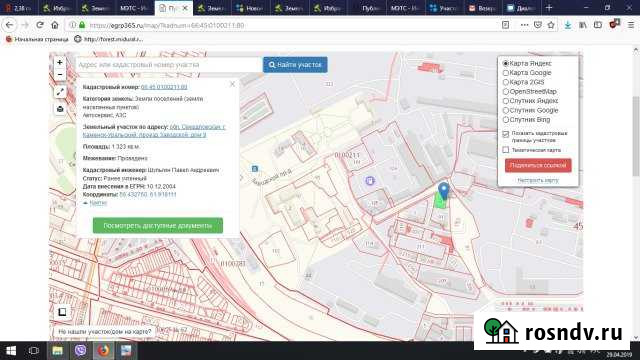Image resolution: width=640 pixels, height=360 pixels.
Task: Select OpenStreetMap map layer
Action: coord(505,91)
